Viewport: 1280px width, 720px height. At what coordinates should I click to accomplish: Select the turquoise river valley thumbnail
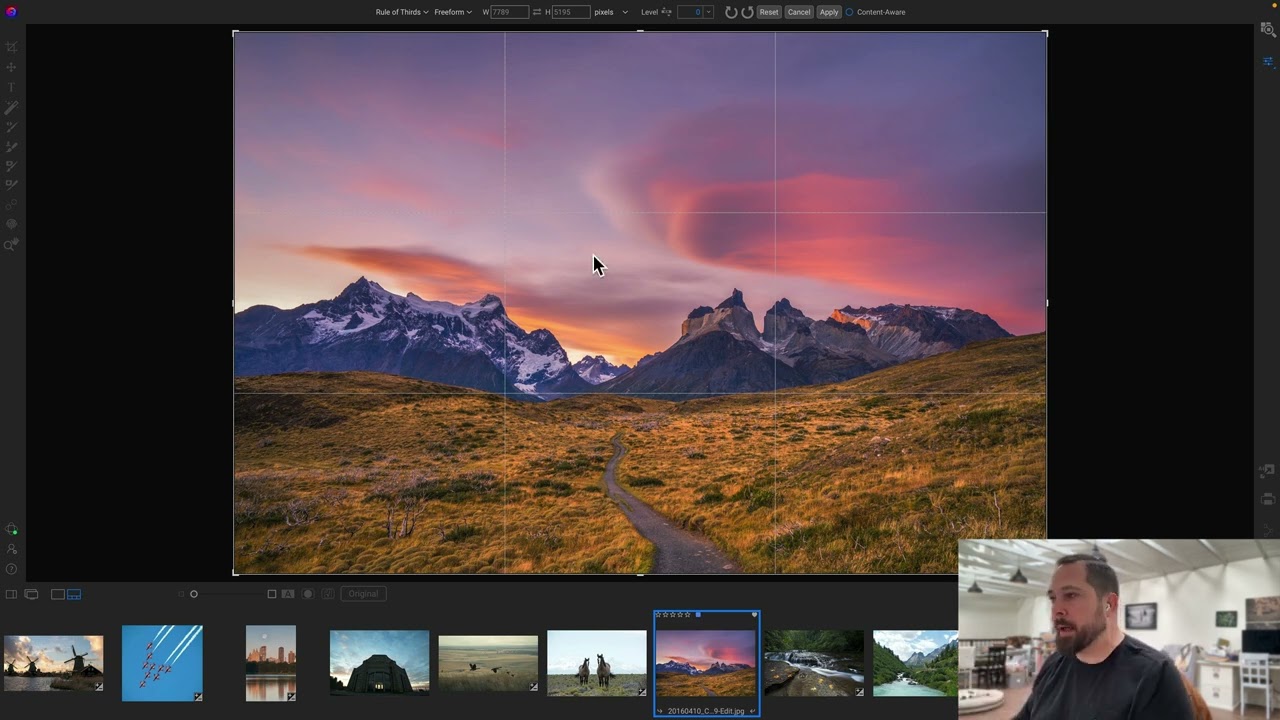915,662
